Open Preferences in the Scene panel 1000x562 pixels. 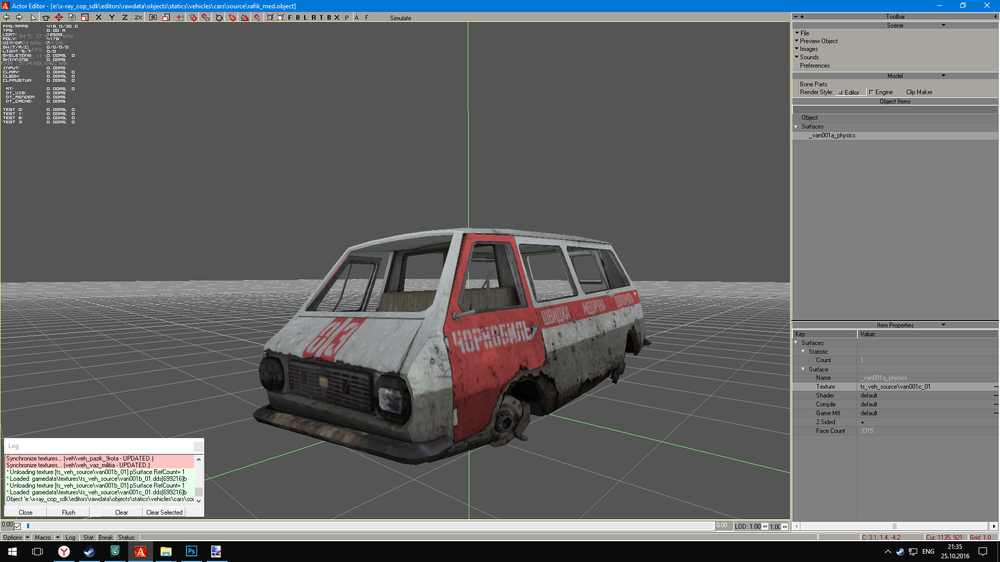point(814,66)
